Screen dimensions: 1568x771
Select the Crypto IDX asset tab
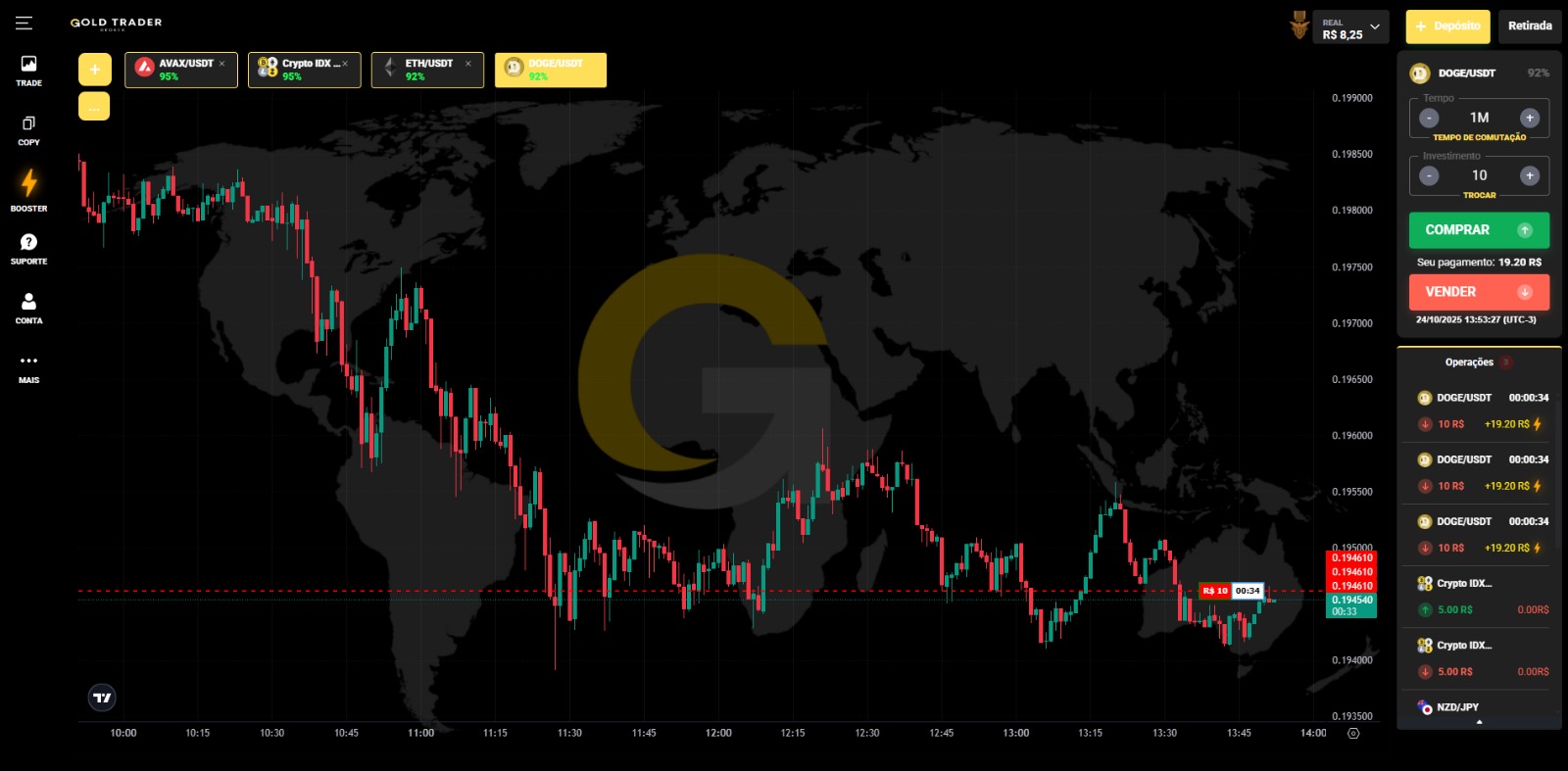[303, 70]
